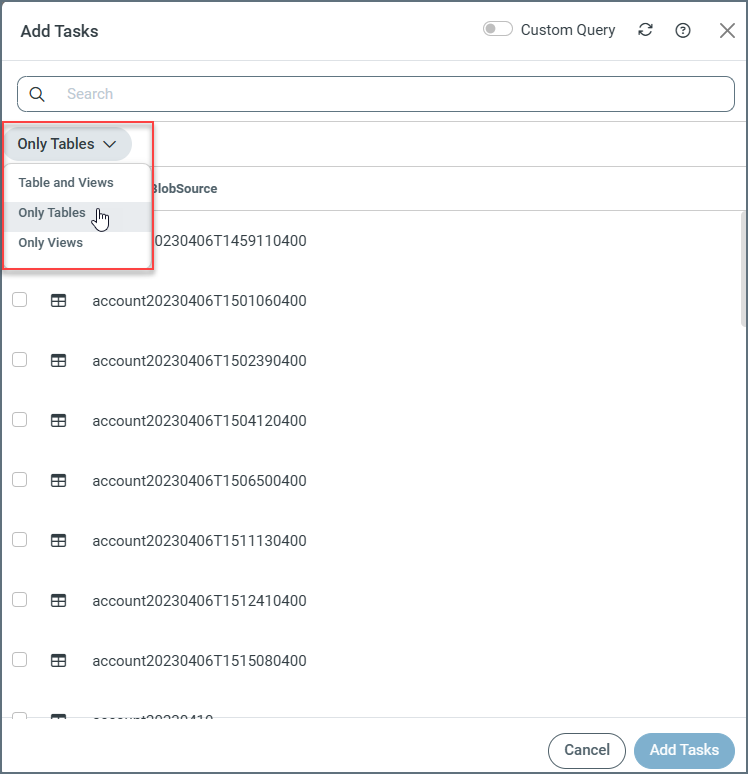
Task: Select Table and Views option
Action: click(x=66, y=183)
